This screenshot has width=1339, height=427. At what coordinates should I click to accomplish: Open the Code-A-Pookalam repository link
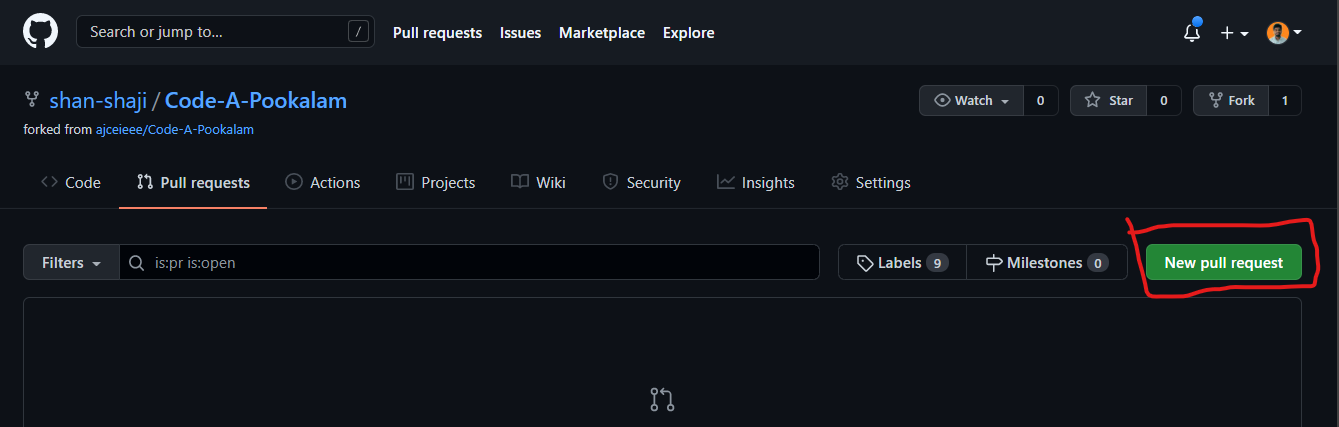tap(256, 101)
